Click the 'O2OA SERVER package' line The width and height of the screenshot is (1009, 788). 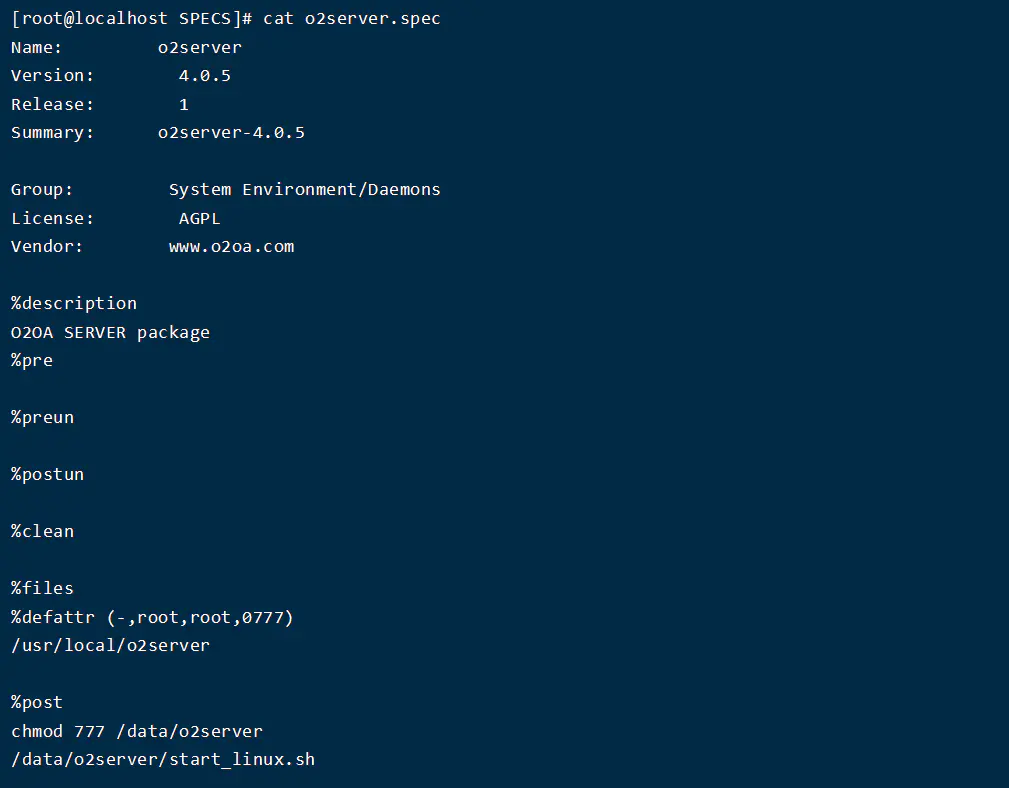110,332
